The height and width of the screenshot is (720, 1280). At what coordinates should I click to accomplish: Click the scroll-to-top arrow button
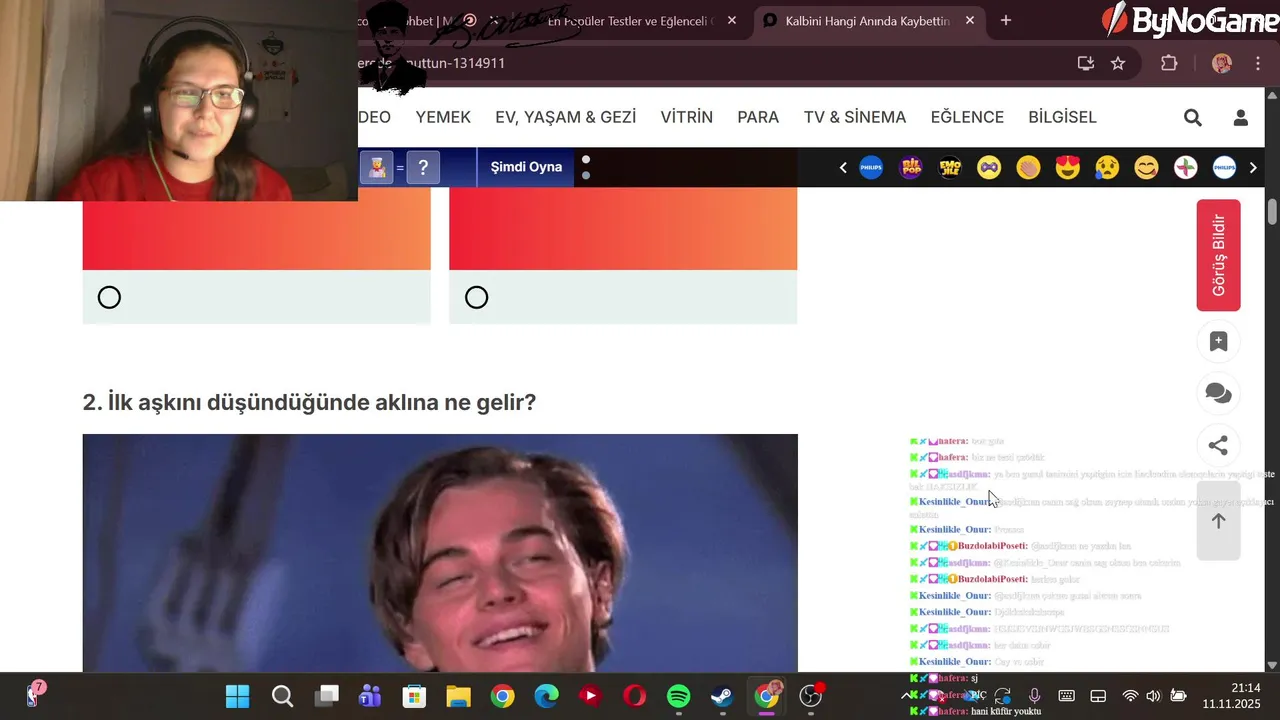[1218, 521]
